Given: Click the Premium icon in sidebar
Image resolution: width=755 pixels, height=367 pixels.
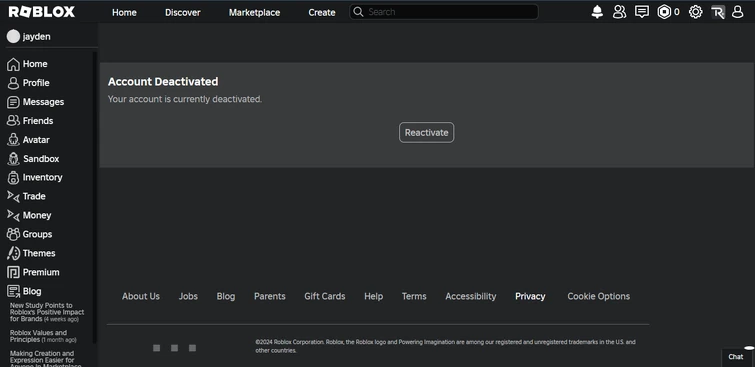Looking at the screenshot, I should coord(13,273).
